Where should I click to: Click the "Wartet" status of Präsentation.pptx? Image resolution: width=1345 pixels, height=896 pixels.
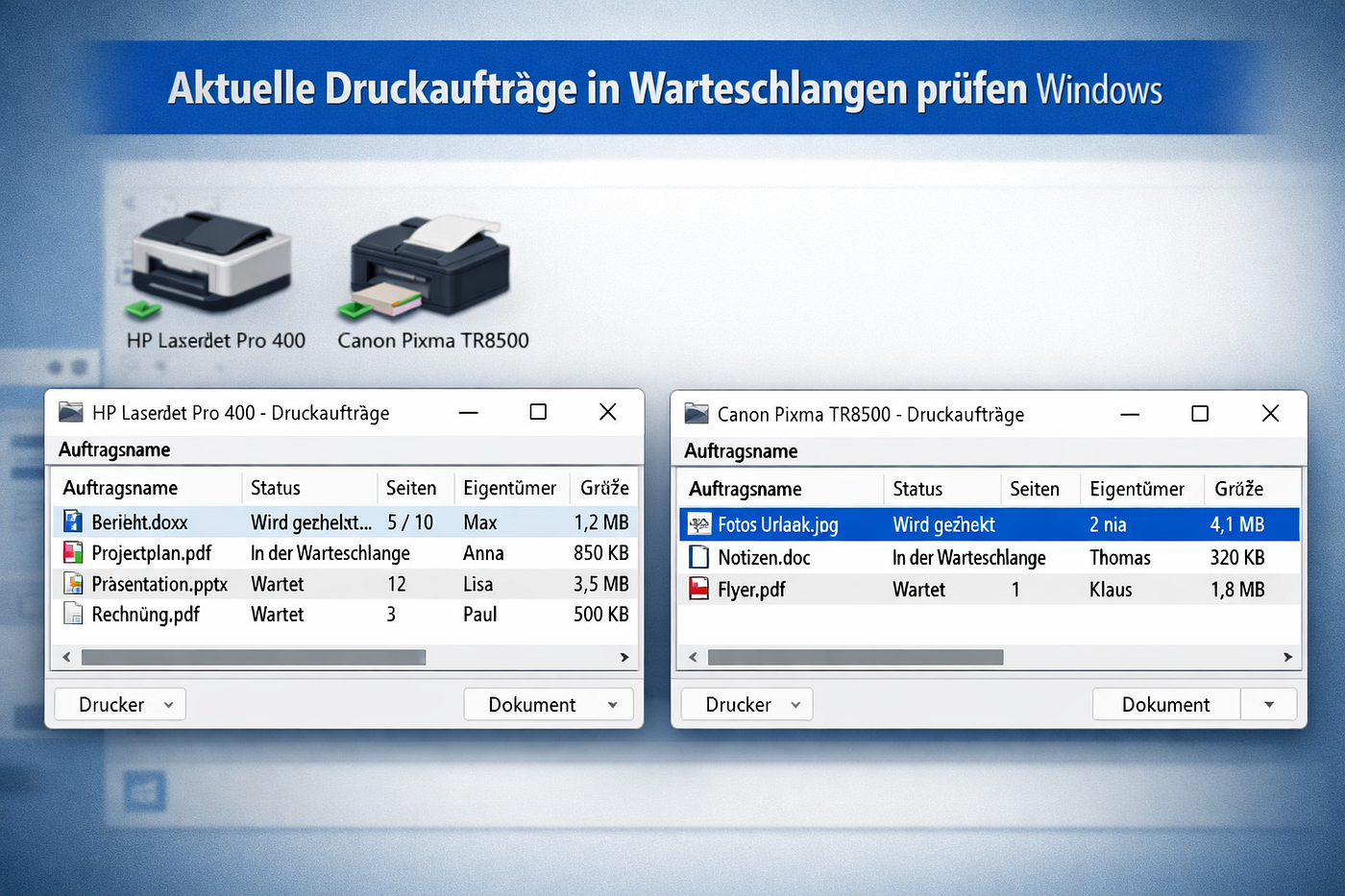click(278, 584)
